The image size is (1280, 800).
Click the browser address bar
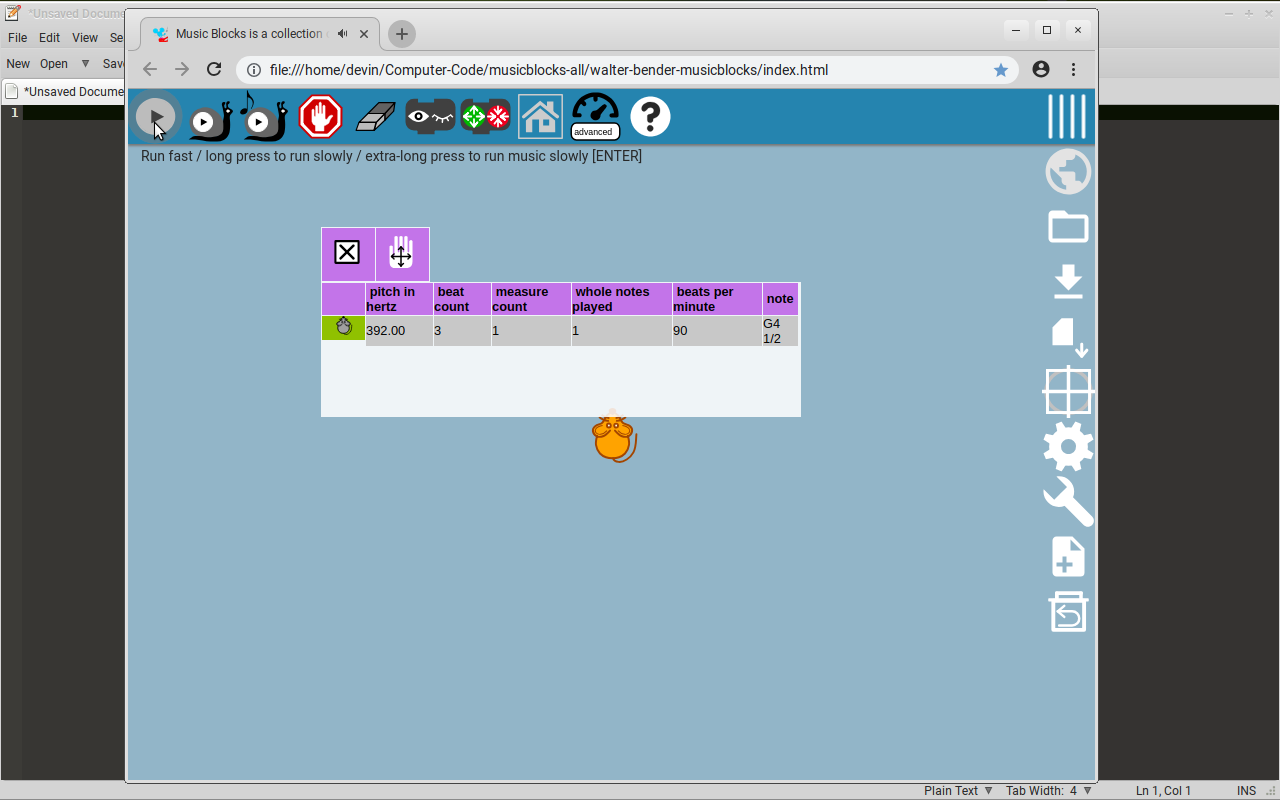click(620, 70)
